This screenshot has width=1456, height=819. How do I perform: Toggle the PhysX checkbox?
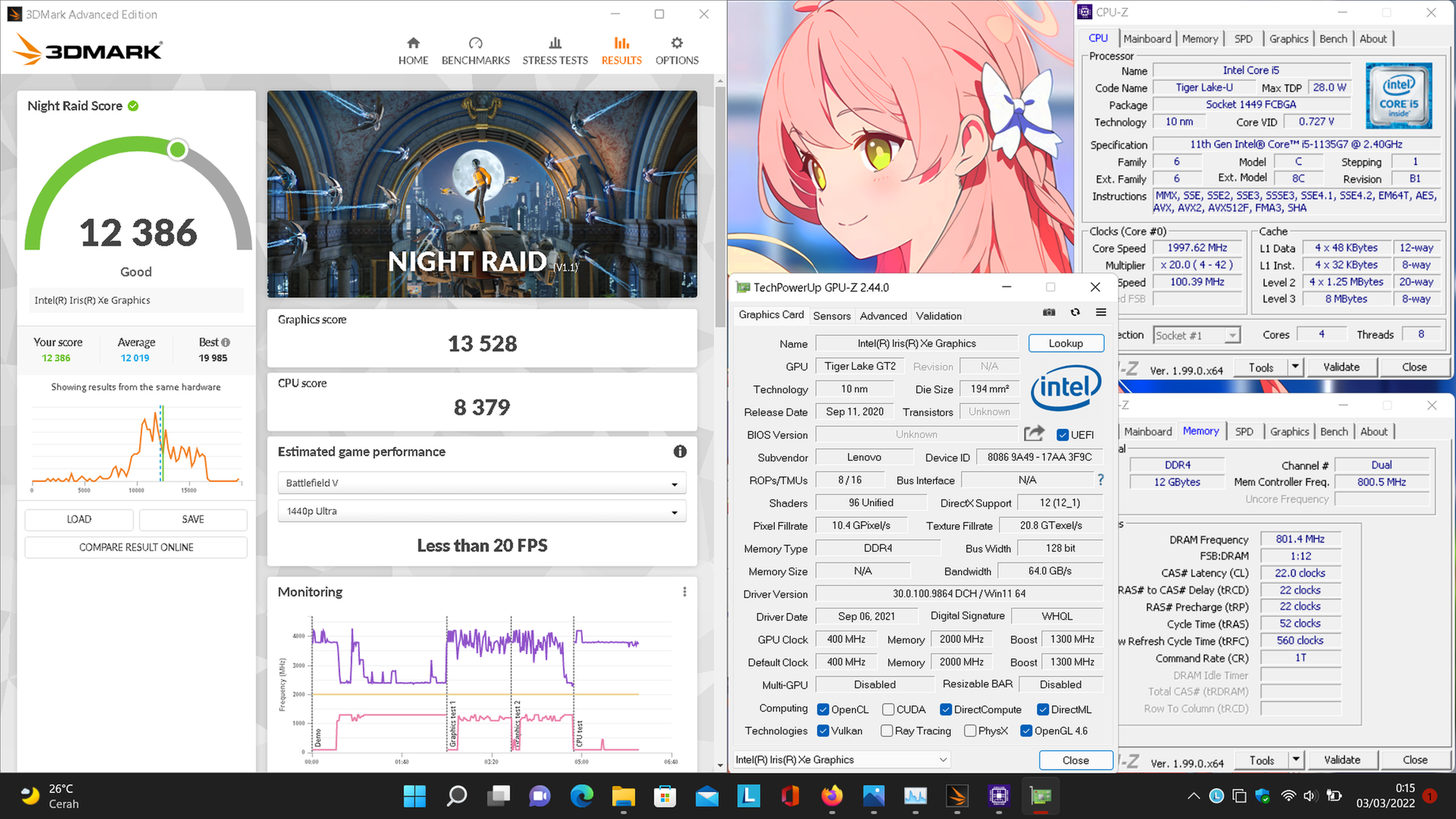(x=970, y=731)
